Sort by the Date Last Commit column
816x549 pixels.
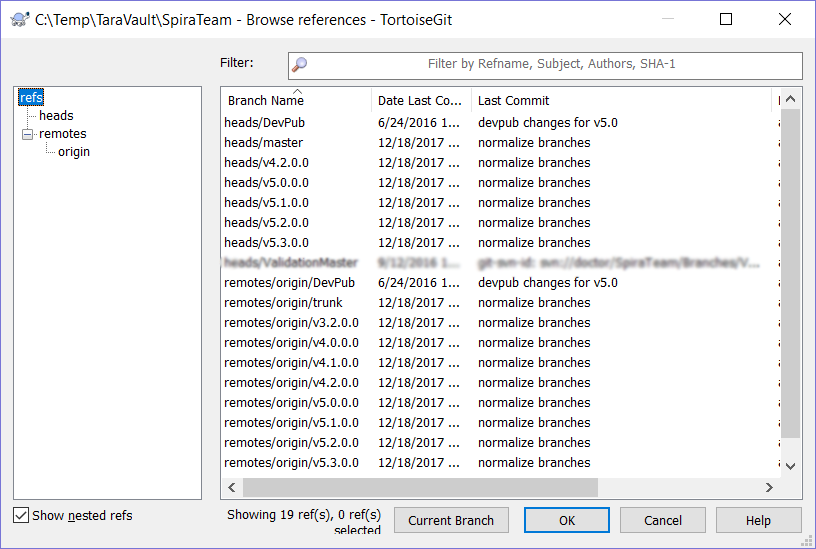tap(420, 101)
